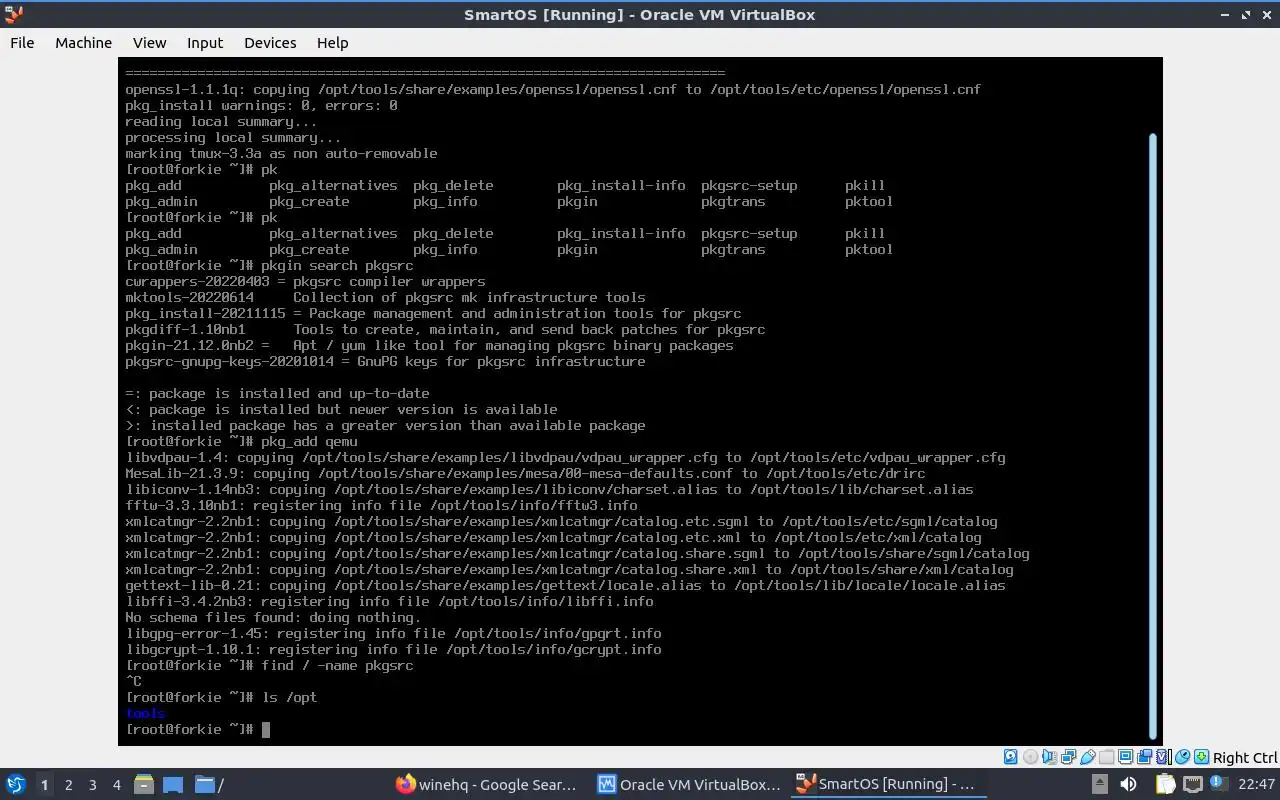This screenshot has height=800, width=1280.
Task: Switch to virtual desktop 4
Action: (116, 785)
